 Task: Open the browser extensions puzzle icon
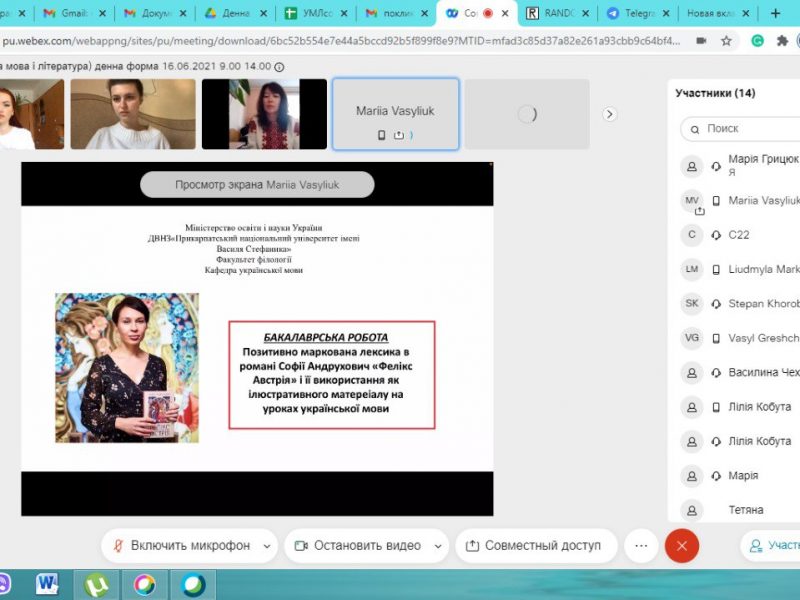coord(784,41)
